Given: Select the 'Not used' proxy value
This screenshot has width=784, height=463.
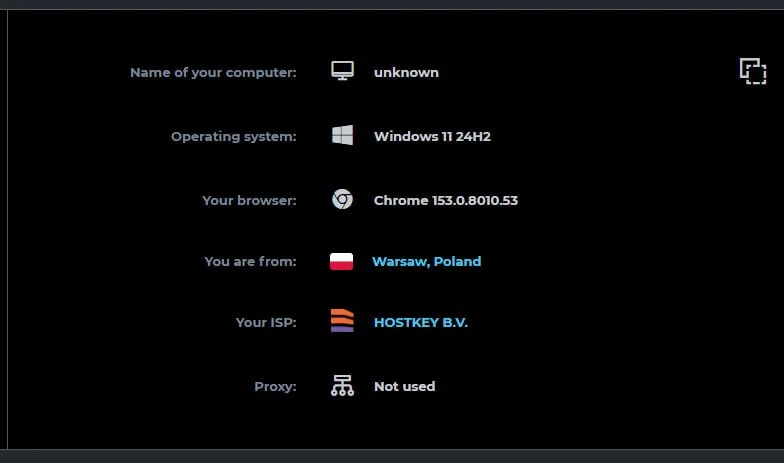Looking at the screenshot, I should [404, 386].
